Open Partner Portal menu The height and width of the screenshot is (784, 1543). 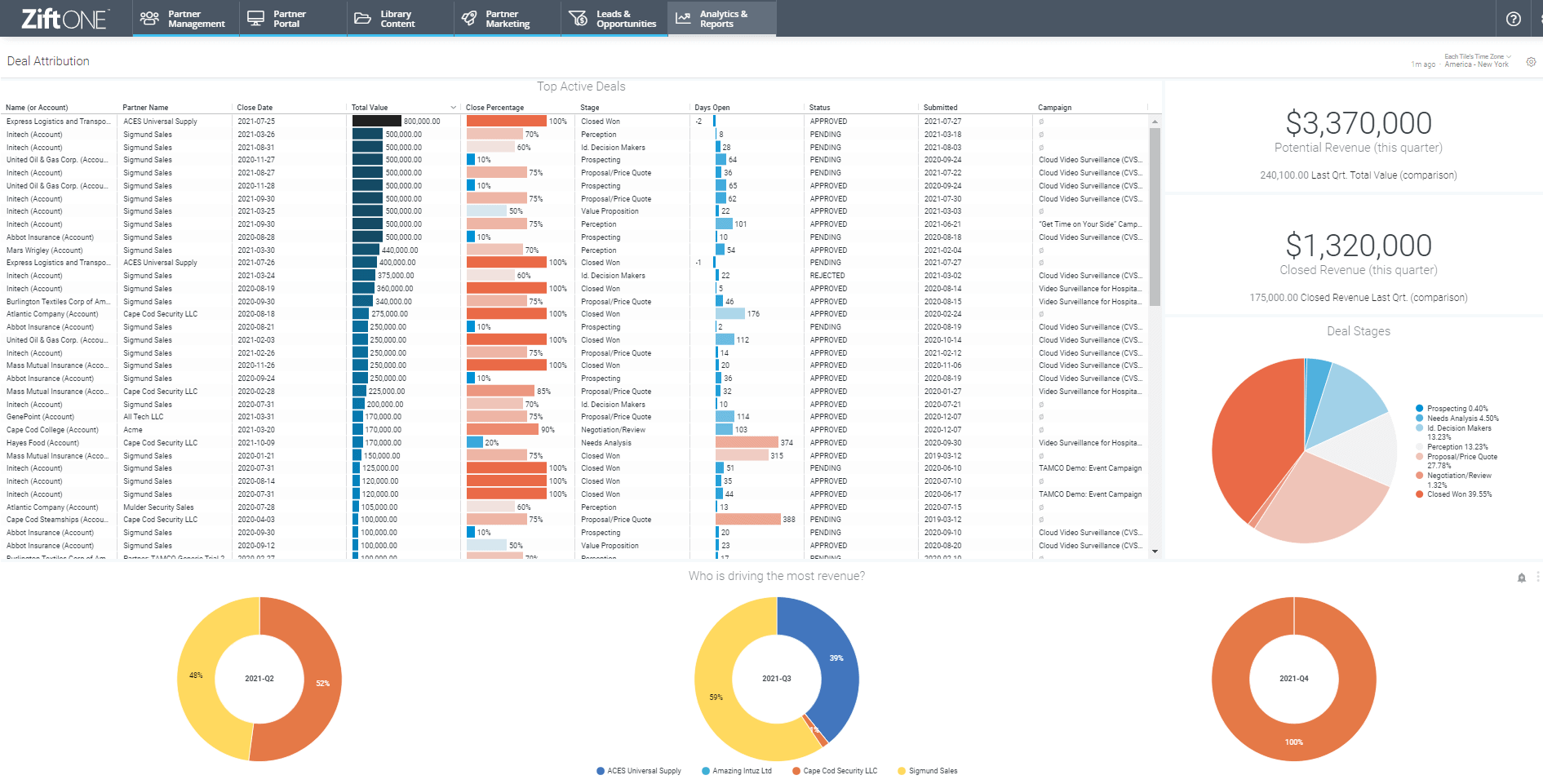pos(293,19)
